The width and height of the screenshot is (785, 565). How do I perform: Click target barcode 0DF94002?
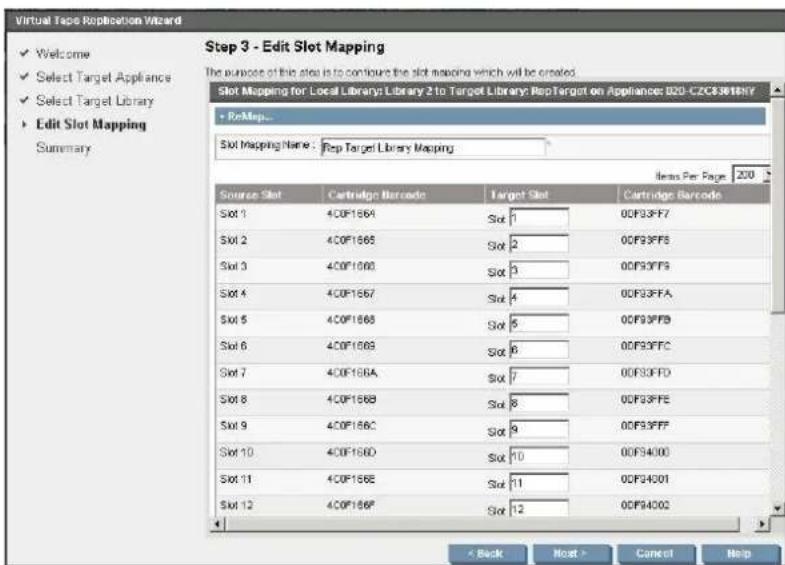645,505
